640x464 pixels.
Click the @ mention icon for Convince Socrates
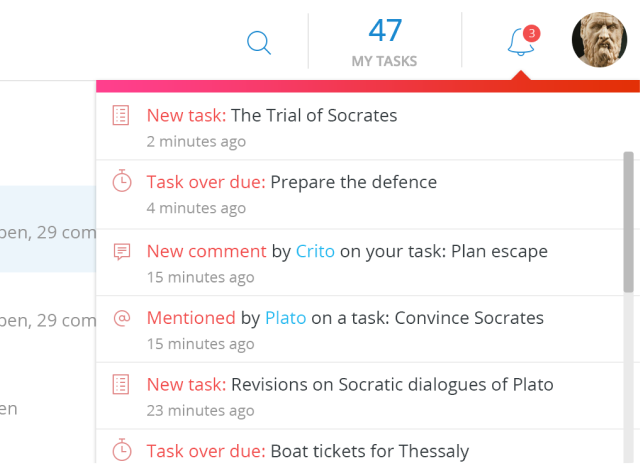(121, 318)
